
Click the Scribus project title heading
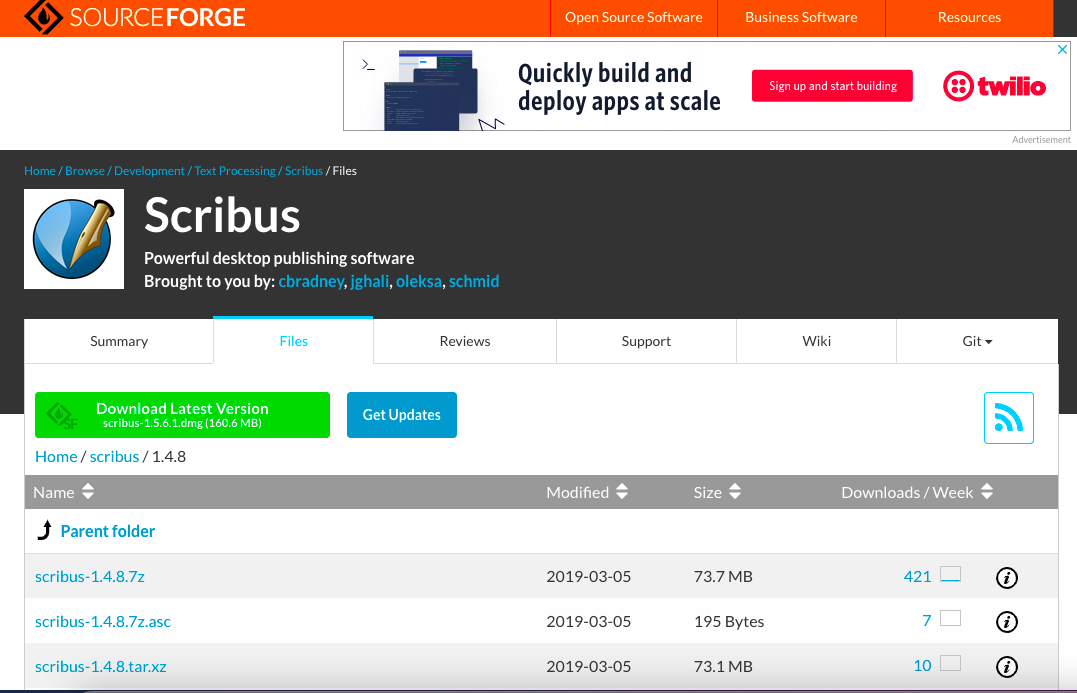point(222,215)
